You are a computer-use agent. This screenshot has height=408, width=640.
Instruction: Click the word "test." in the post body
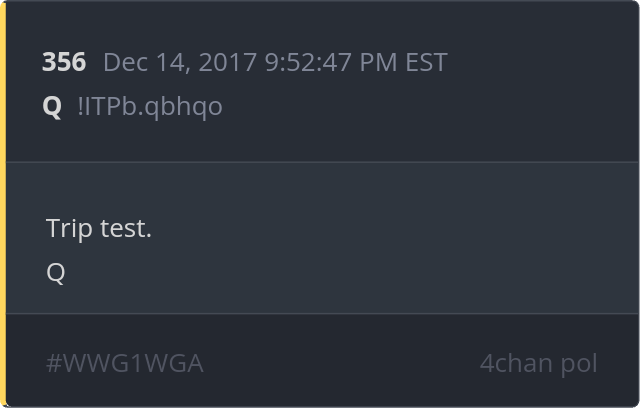click(126, 228)
